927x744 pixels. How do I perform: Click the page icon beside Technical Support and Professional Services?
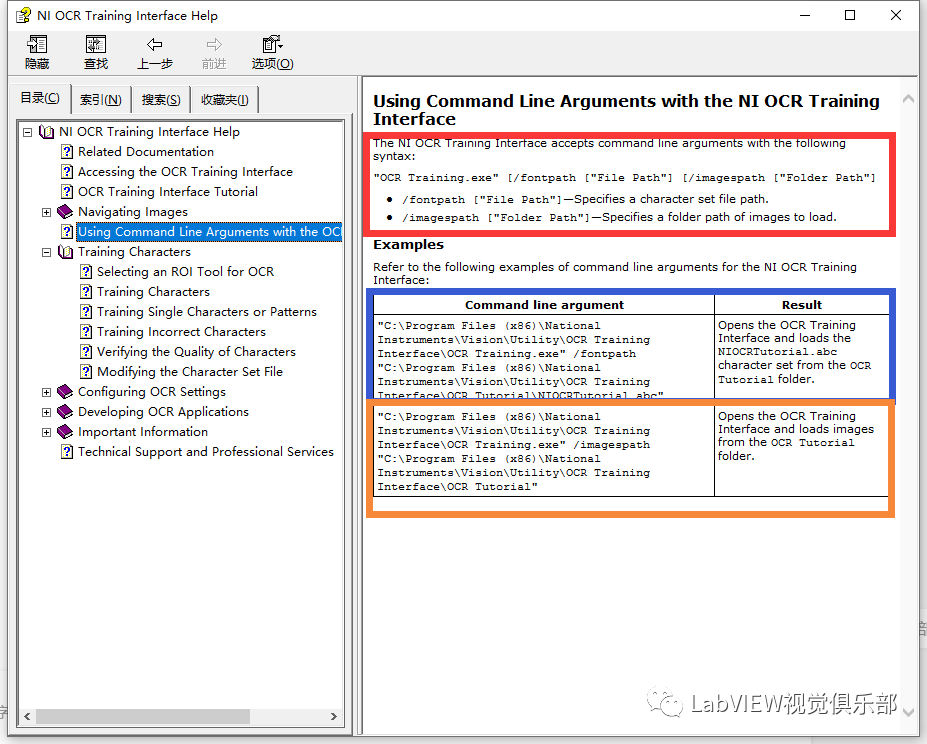[67, 452]
